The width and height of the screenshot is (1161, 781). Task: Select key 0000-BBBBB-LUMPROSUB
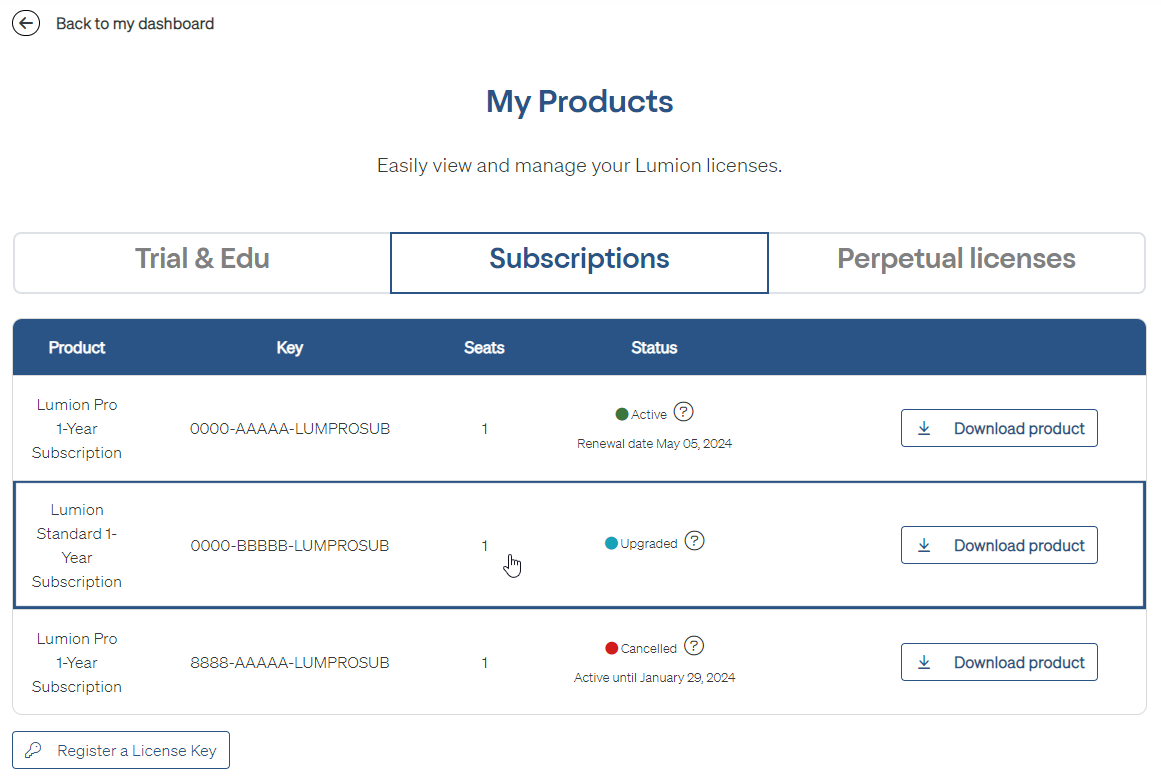(290, 545)
